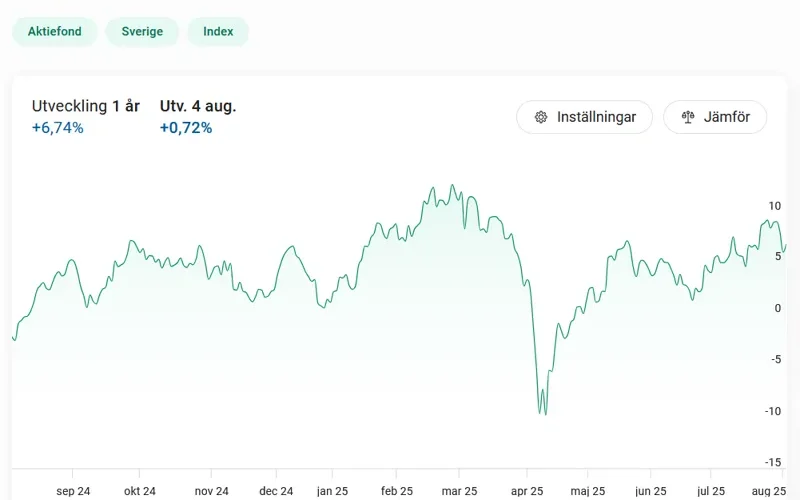The image size is (800, 500).
Task: Click the feb 25 axis label
Action: 397,491
